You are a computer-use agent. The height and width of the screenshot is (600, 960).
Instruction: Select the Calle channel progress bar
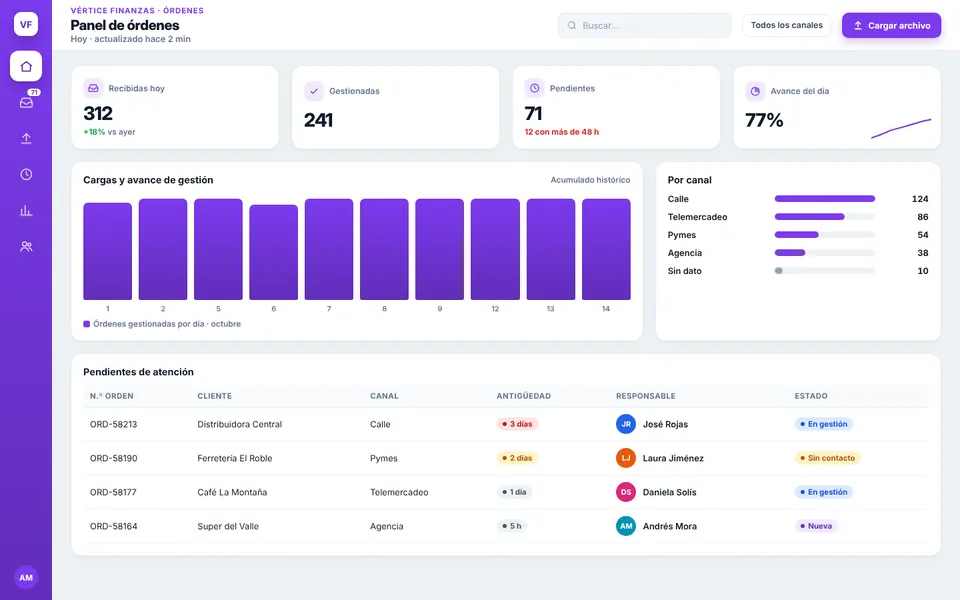coord(825,198)
